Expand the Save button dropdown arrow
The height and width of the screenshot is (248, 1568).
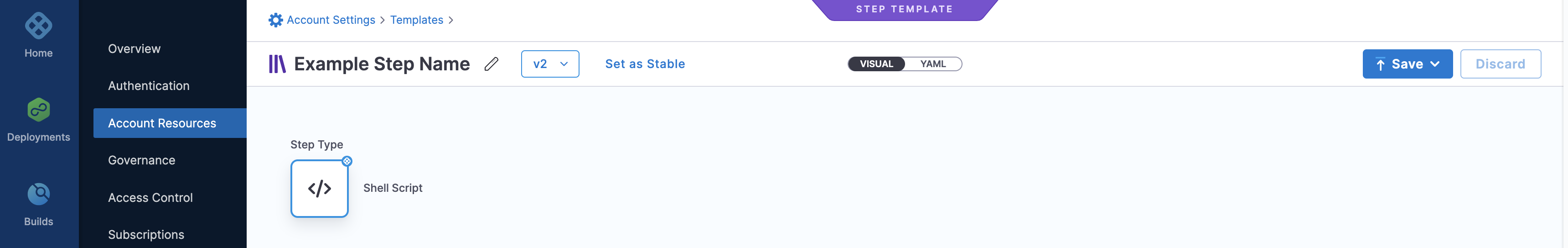pyautogui.click(x=1435, y=64)
